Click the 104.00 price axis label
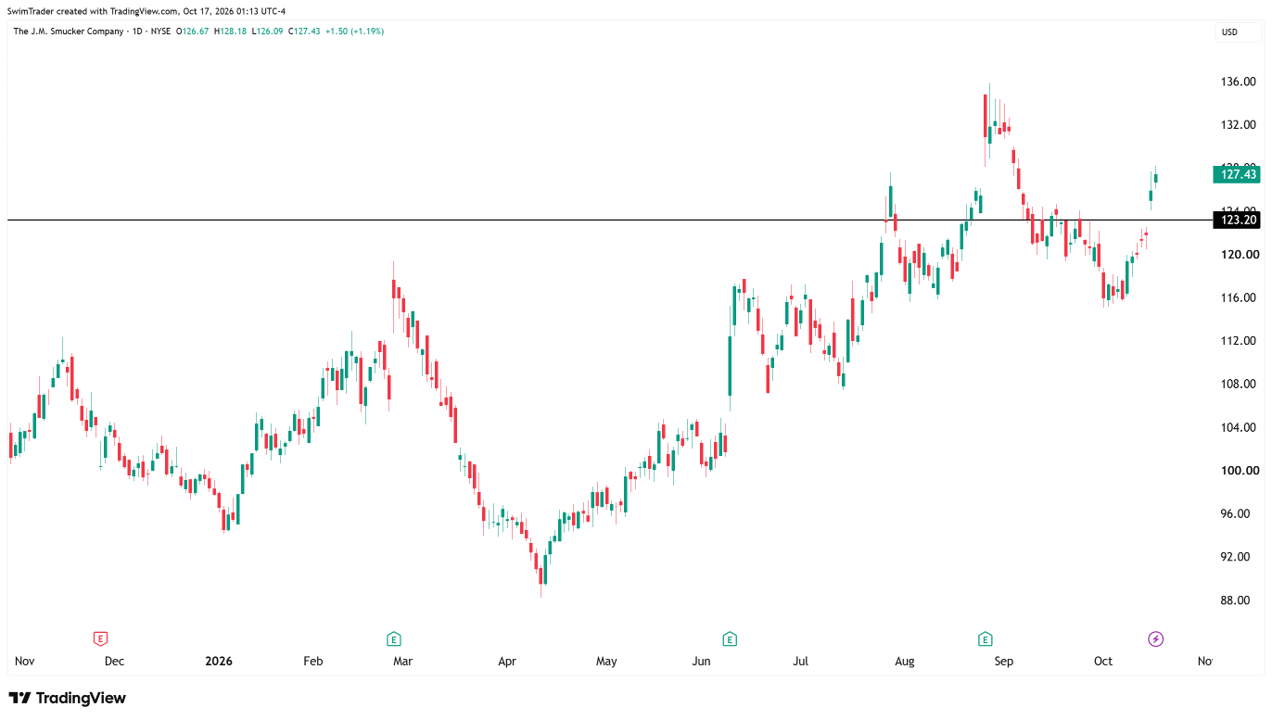Image resolution: width=1272 pixels, height=720 pixels. [x=1239, y=428]
